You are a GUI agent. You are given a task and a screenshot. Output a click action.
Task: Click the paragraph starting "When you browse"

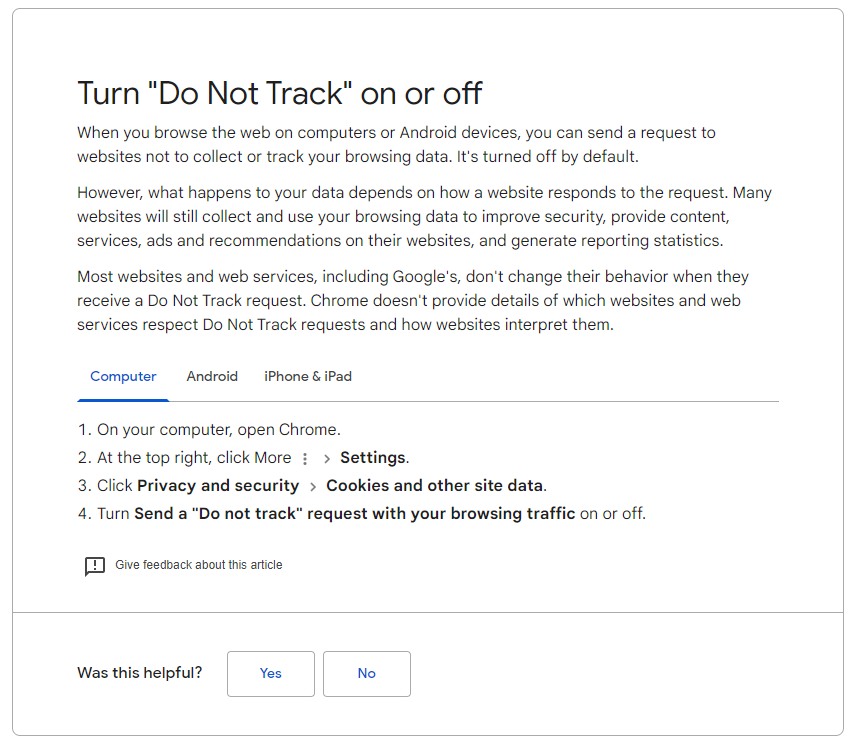point(396,144)
